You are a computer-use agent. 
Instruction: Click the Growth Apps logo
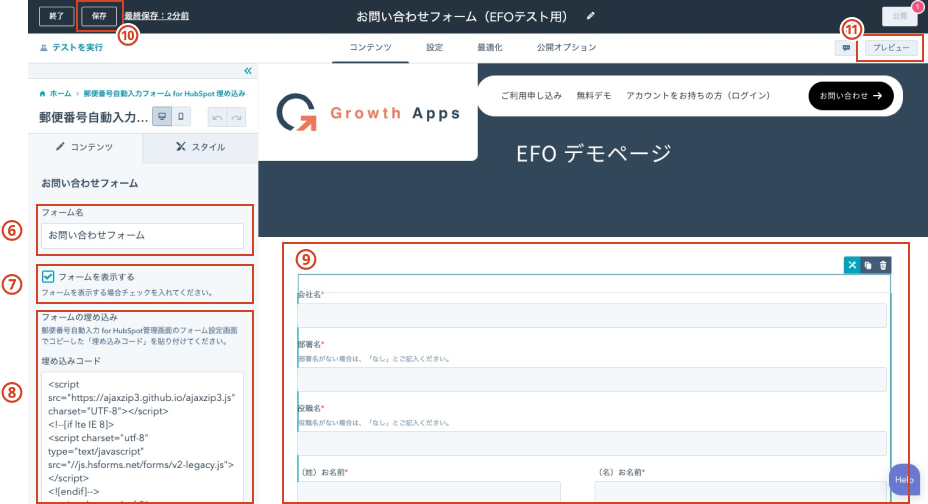pyautogui.click(x=368, y=112)
